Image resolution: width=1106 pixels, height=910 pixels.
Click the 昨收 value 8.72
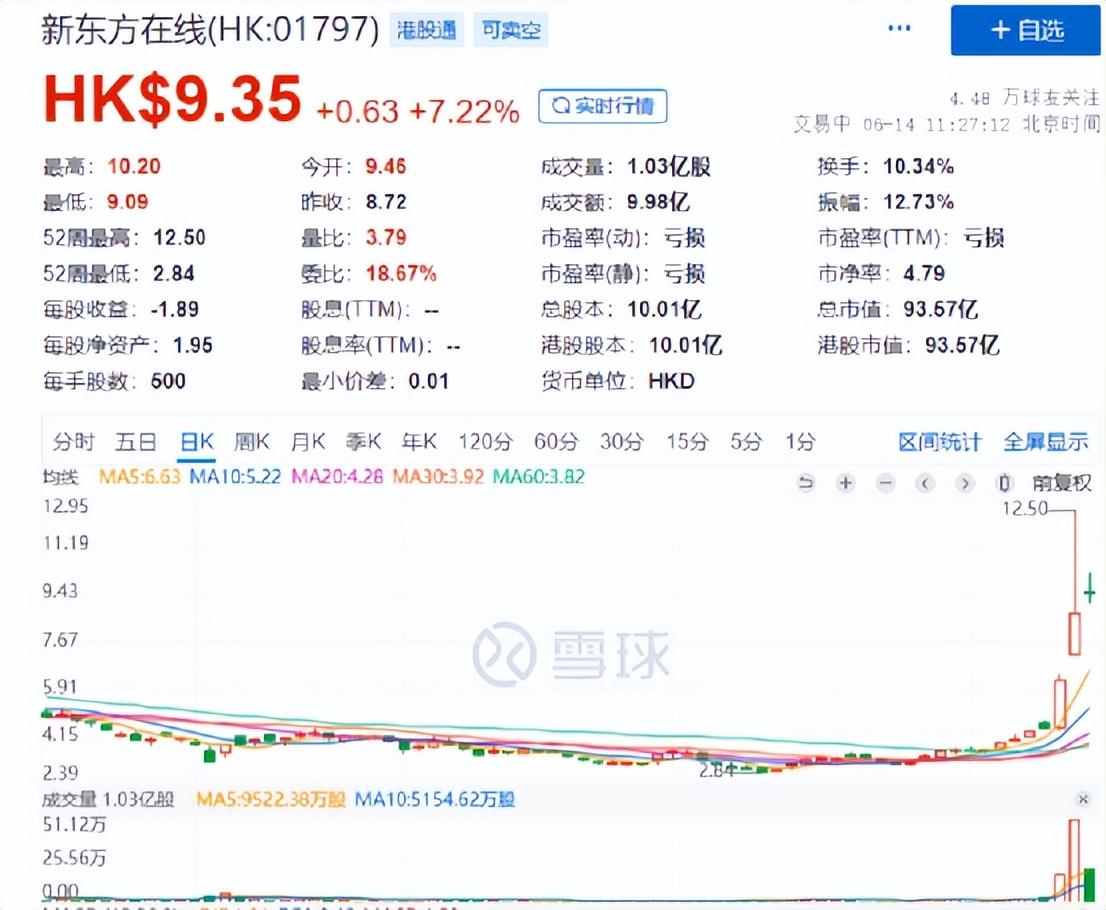(386, 202)
